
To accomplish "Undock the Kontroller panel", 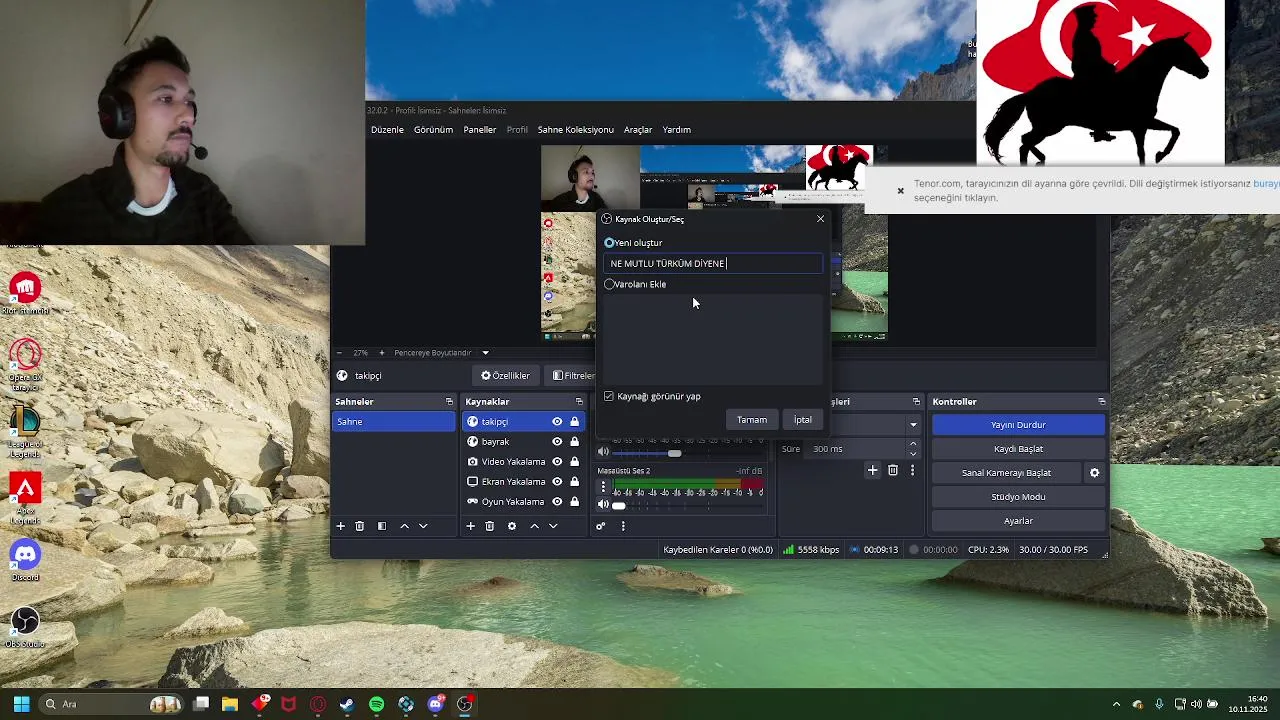I will pyautogui.click(x=1101, y=402).
